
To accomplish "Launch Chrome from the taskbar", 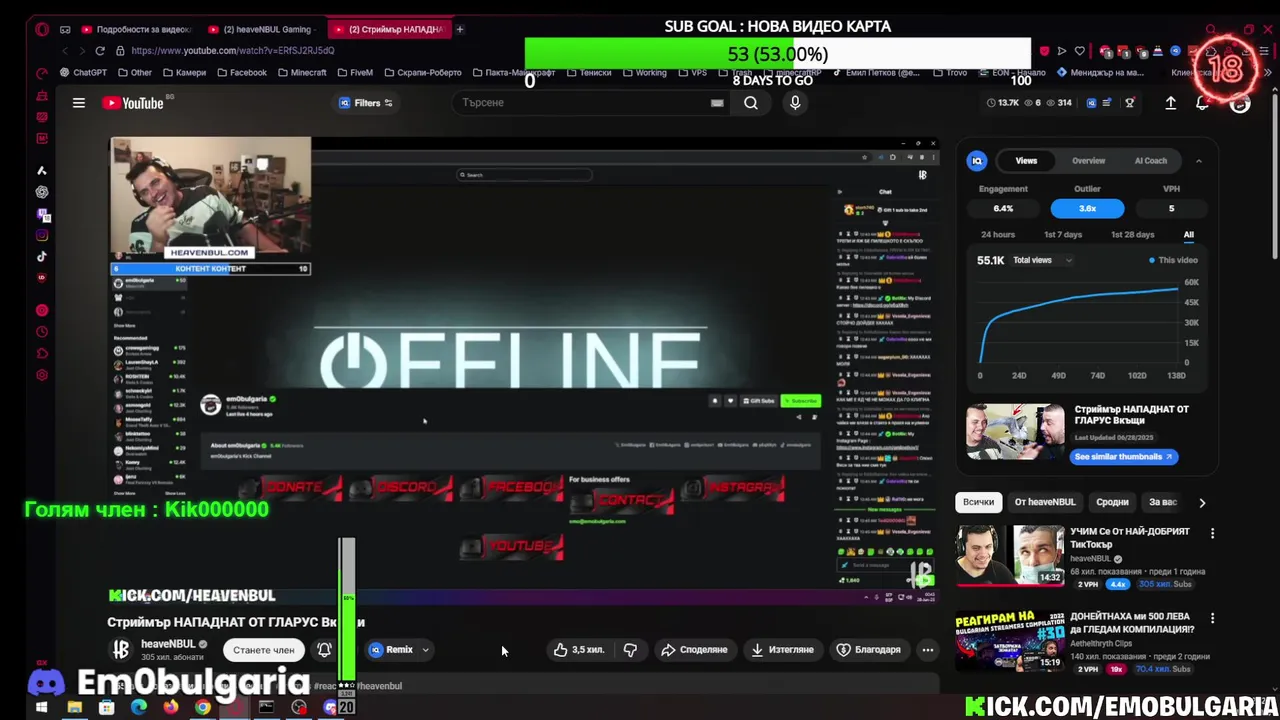I will tap(203, 707).
